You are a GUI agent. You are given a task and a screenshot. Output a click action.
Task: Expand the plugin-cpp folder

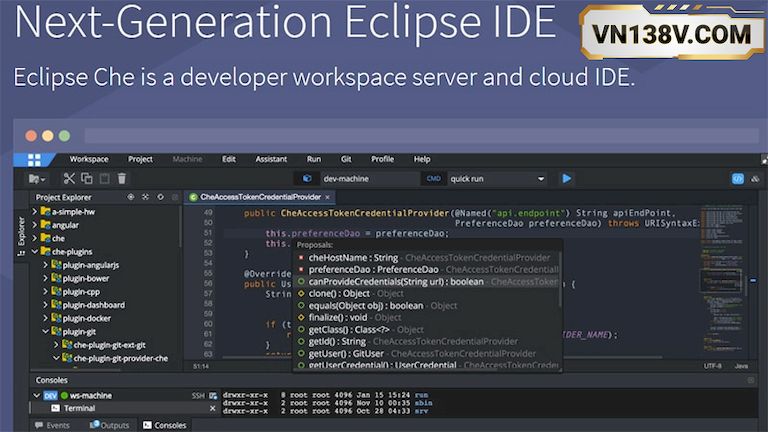tap(46, 291)
